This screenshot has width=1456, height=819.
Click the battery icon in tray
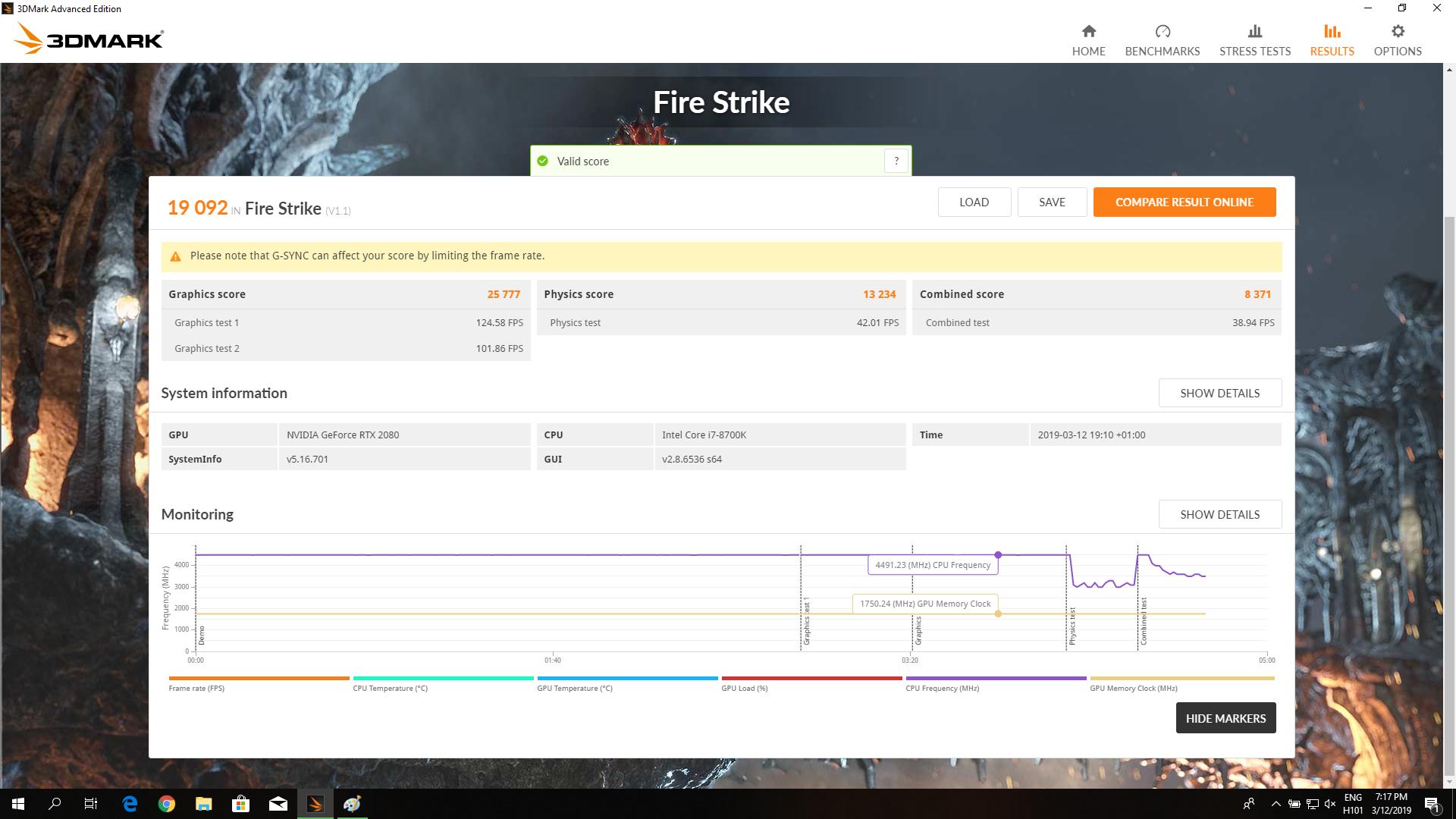click(1294, 804)
